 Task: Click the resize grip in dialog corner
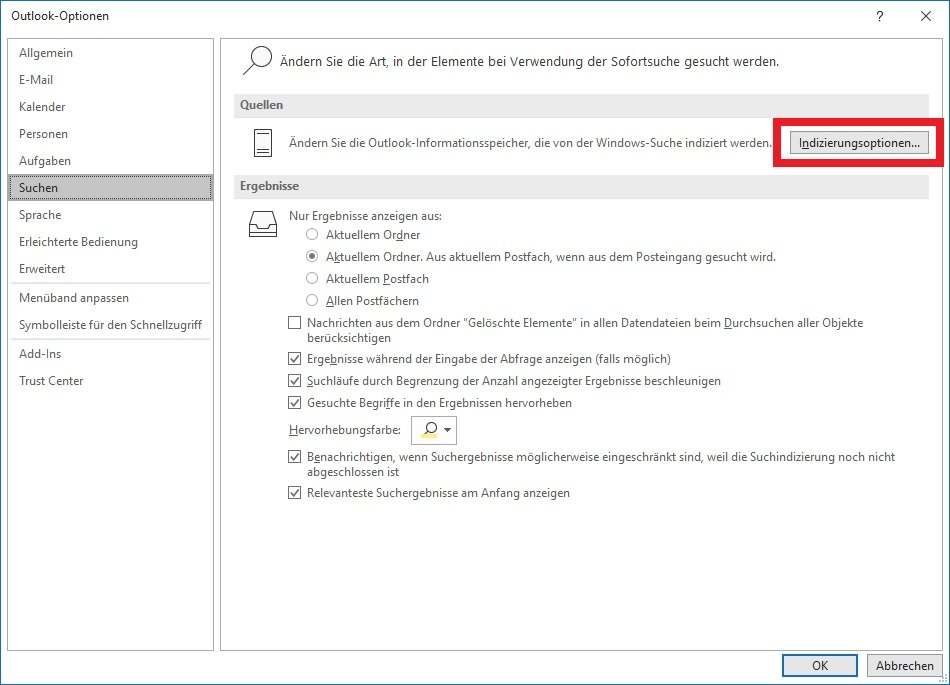(x=944, y=679)
